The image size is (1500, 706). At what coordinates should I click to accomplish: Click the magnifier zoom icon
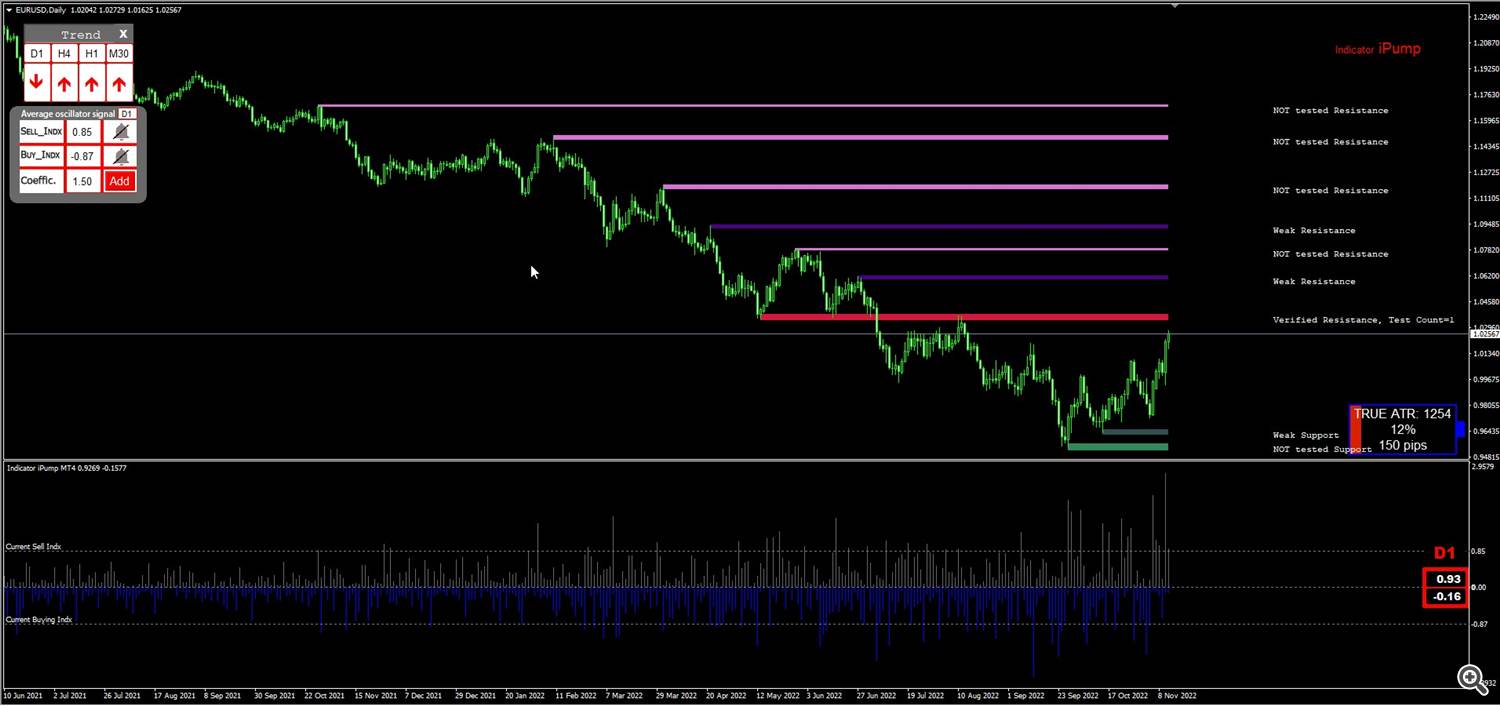(1471, 679)
